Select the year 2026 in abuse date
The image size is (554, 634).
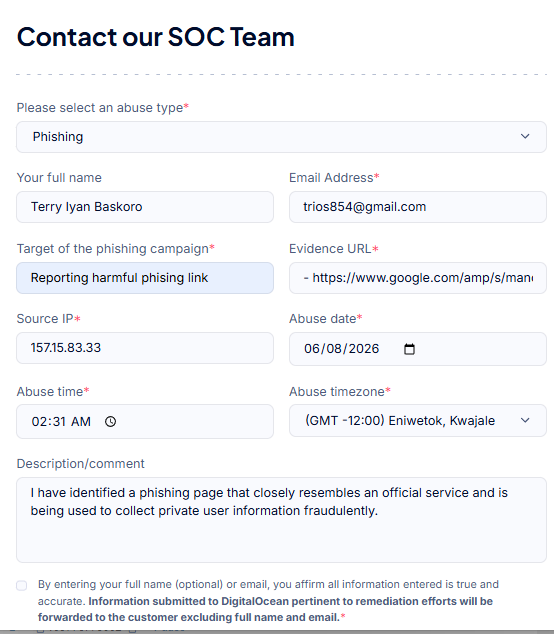364,349
